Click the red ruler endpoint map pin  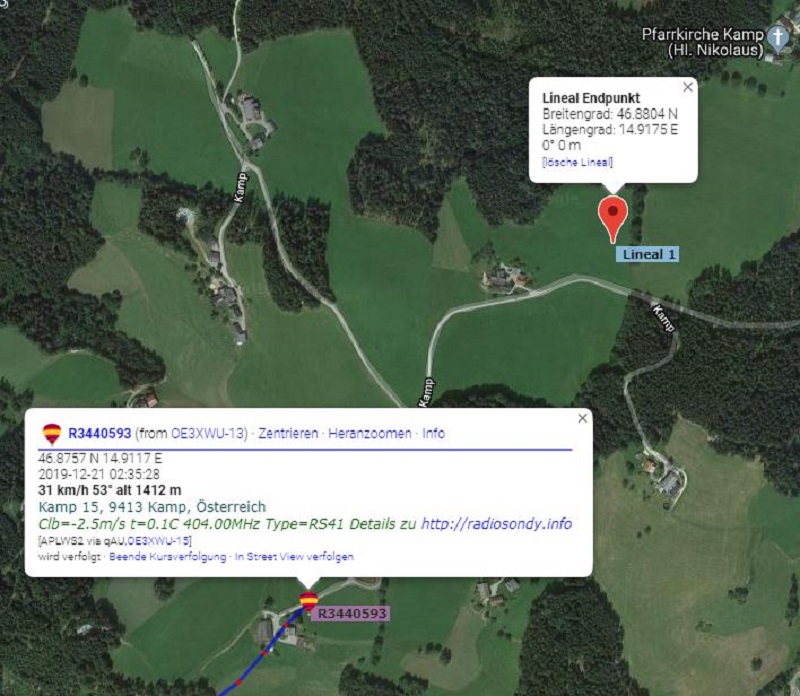[613, 218]
